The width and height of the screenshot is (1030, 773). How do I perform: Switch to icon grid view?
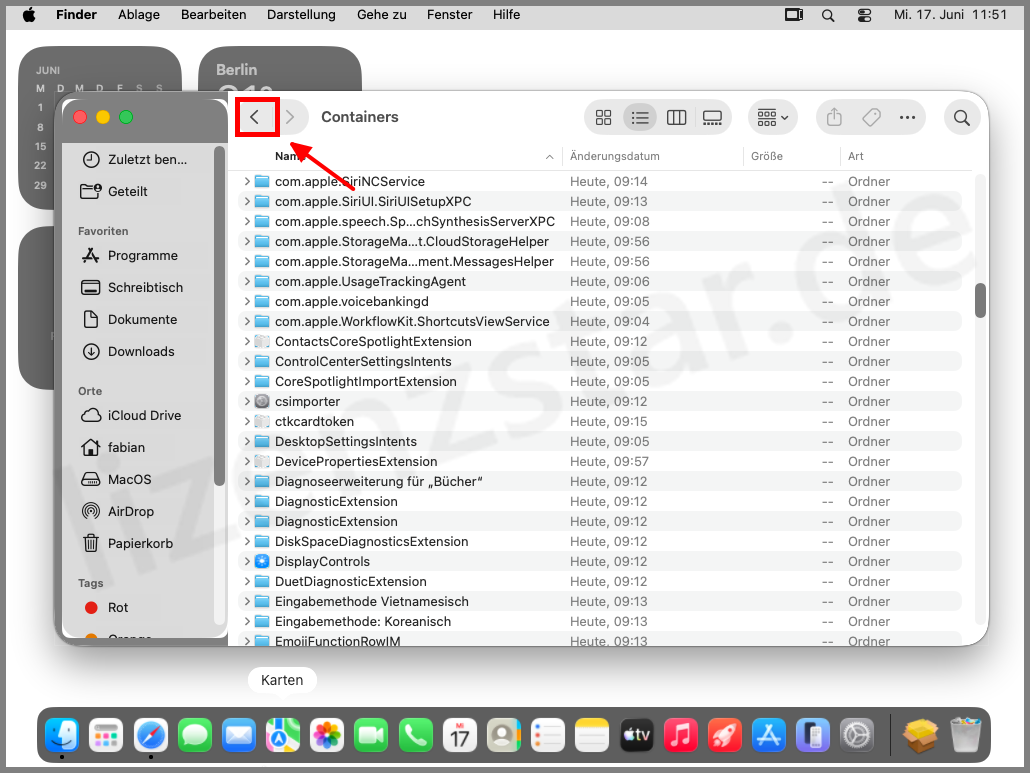coord(603,118)
